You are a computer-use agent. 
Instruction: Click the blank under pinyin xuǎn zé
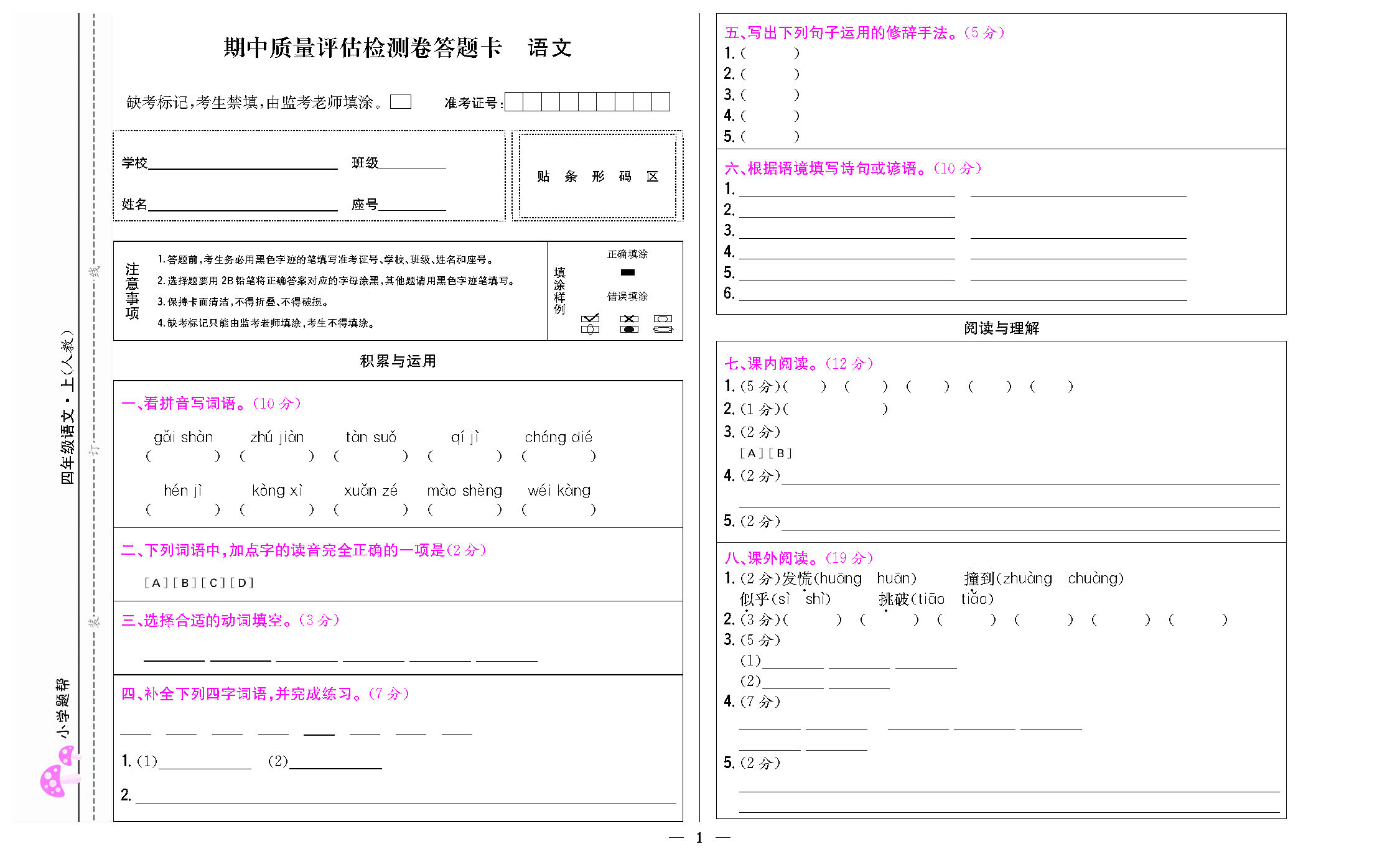371,509
